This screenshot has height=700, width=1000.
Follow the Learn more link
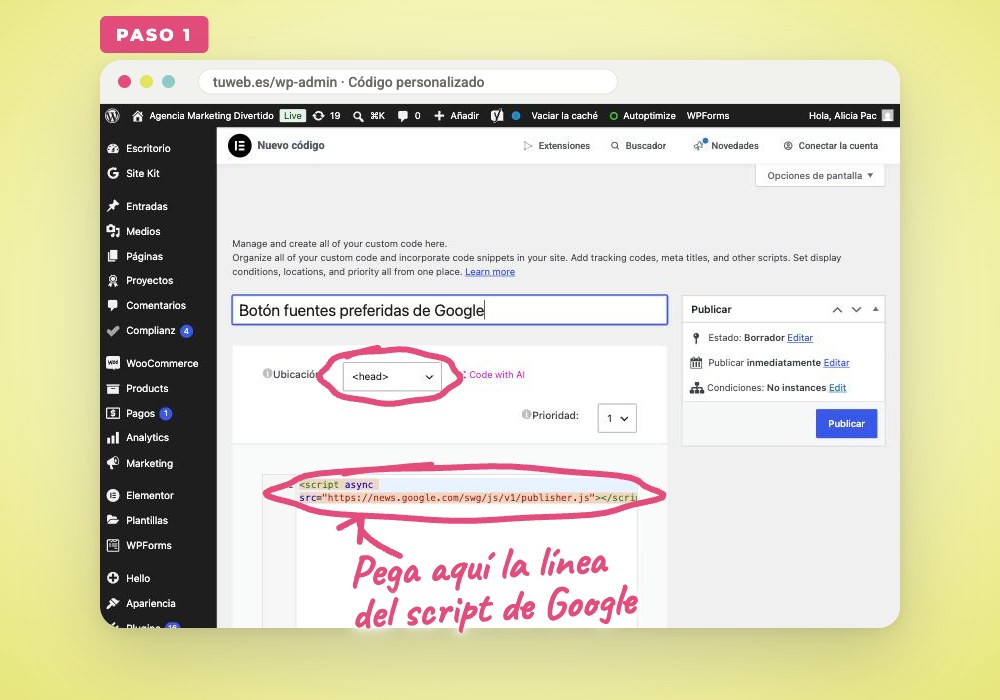[x=490, y=272]
